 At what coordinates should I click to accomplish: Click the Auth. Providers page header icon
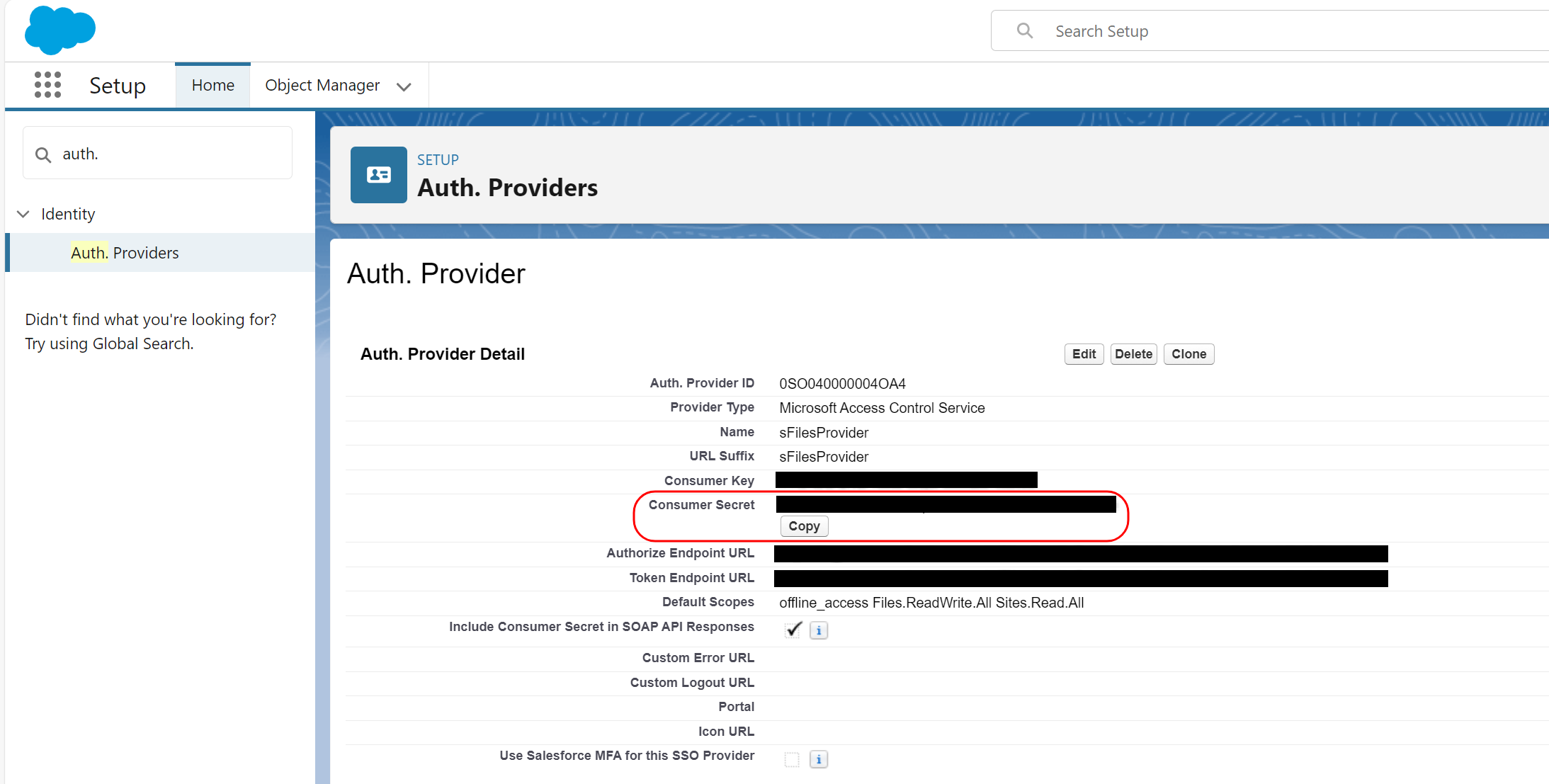(379, 175)
